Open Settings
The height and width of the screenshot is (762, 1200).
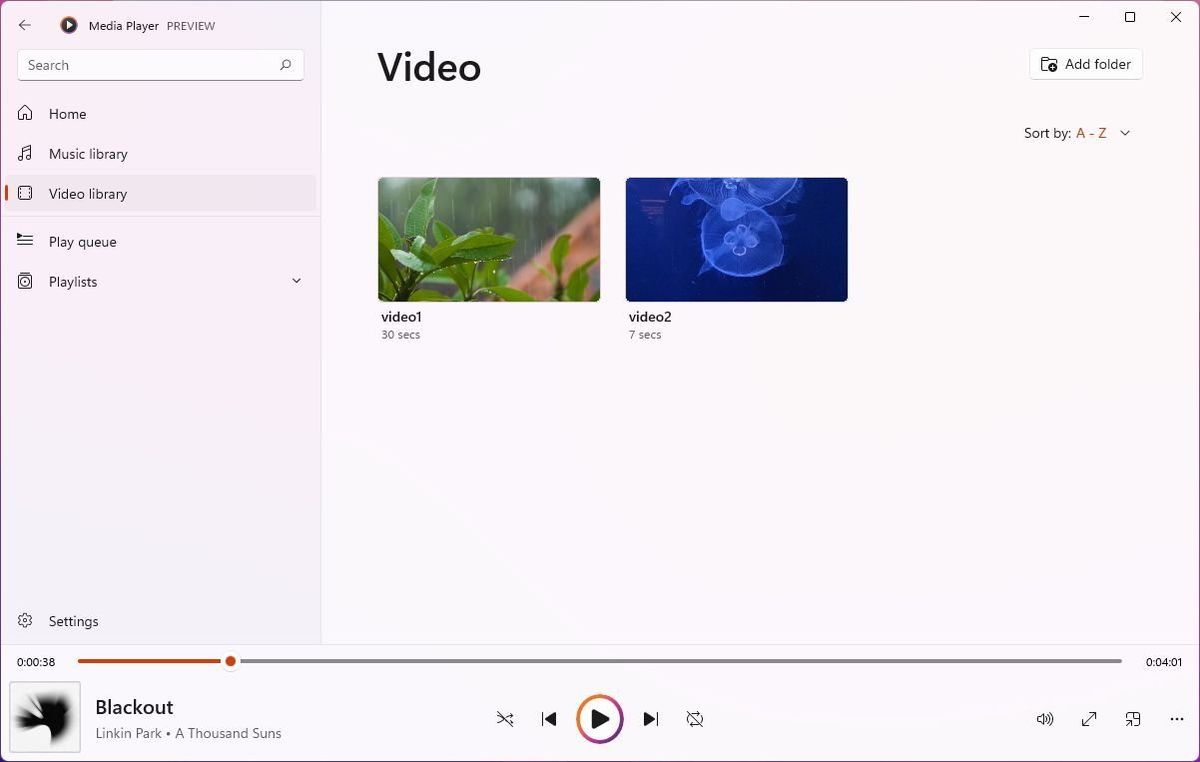(73, 620)
